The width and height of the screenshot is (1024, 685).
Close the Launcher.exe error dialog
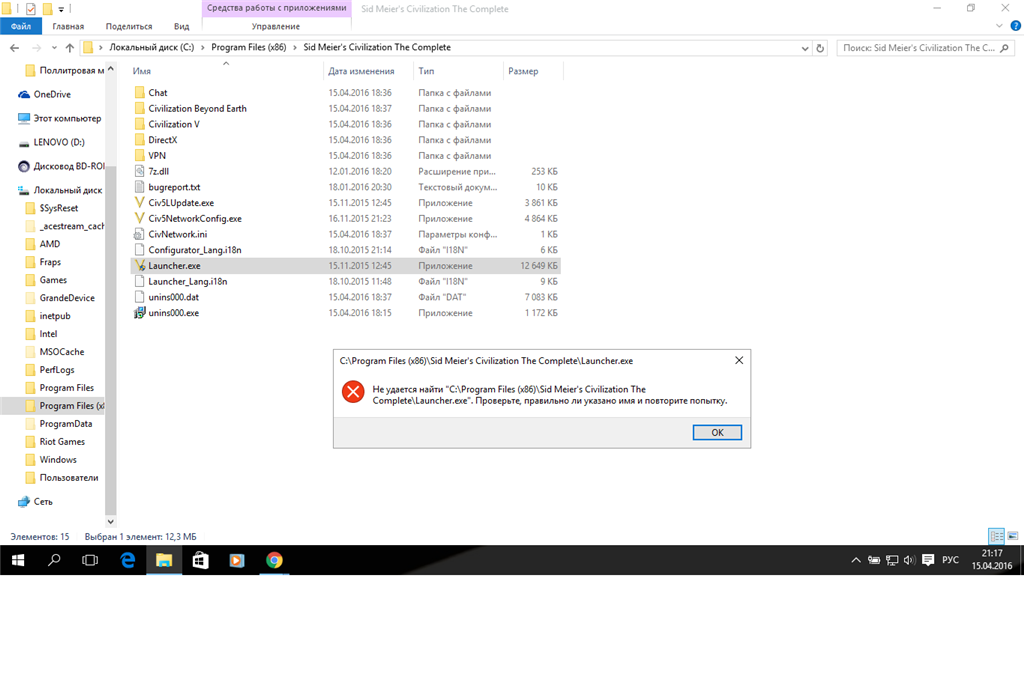coord(739,360)
